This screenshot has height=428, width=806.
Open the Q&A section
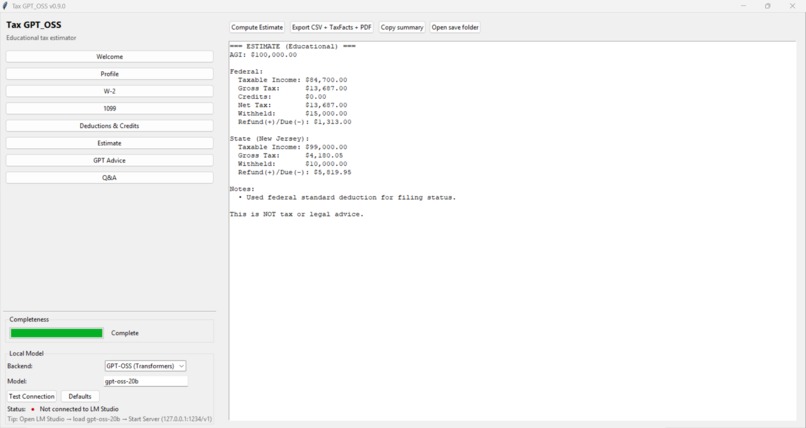(x=109, y=178)
